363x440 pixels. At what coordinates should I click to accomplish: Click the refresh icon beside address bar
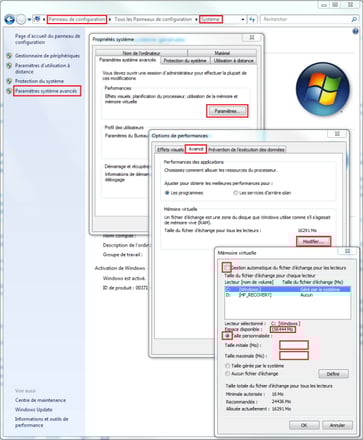coord(252,20)
